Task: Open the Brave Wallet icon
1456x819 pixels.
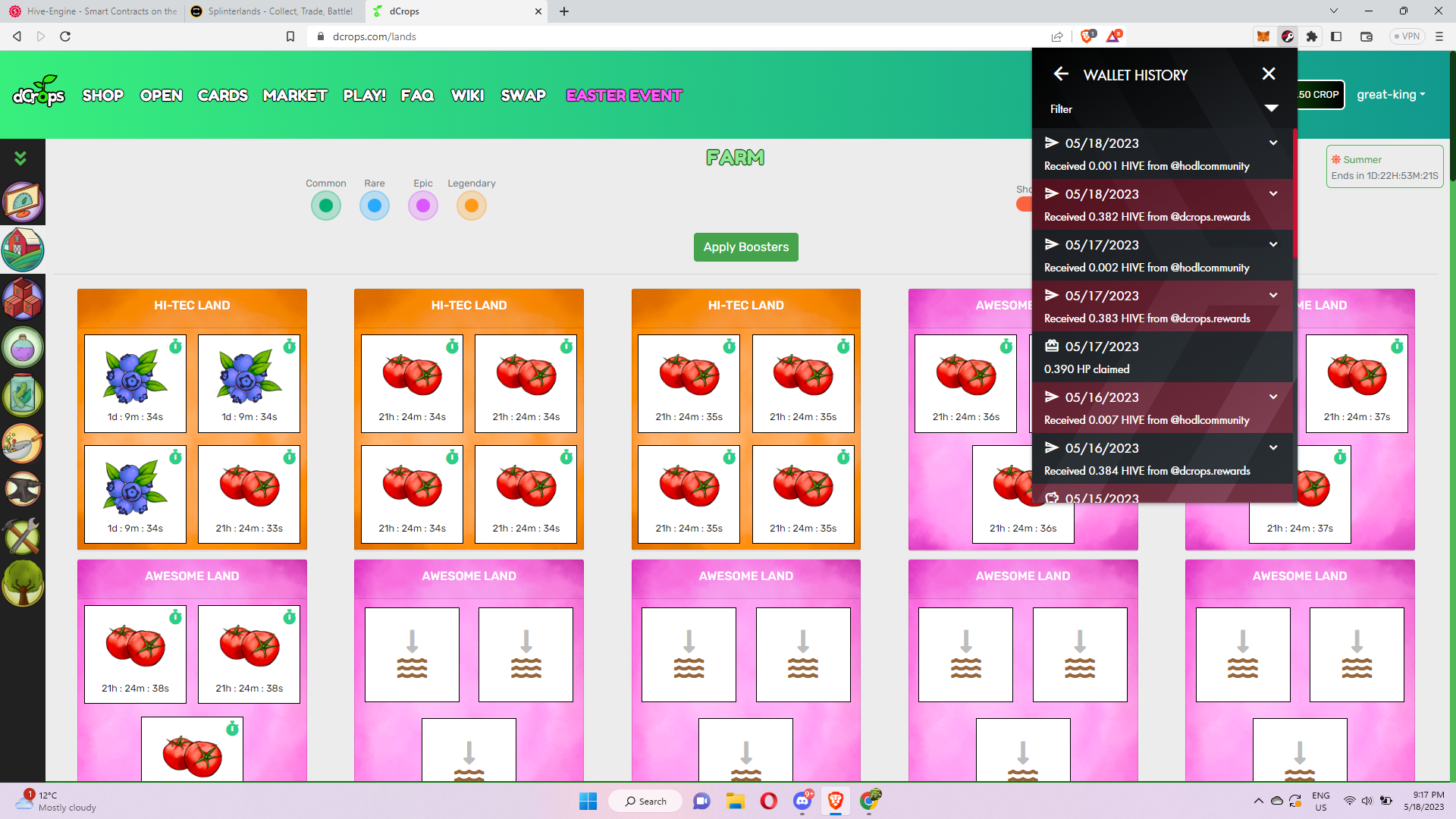Action: pos(1367,36)
